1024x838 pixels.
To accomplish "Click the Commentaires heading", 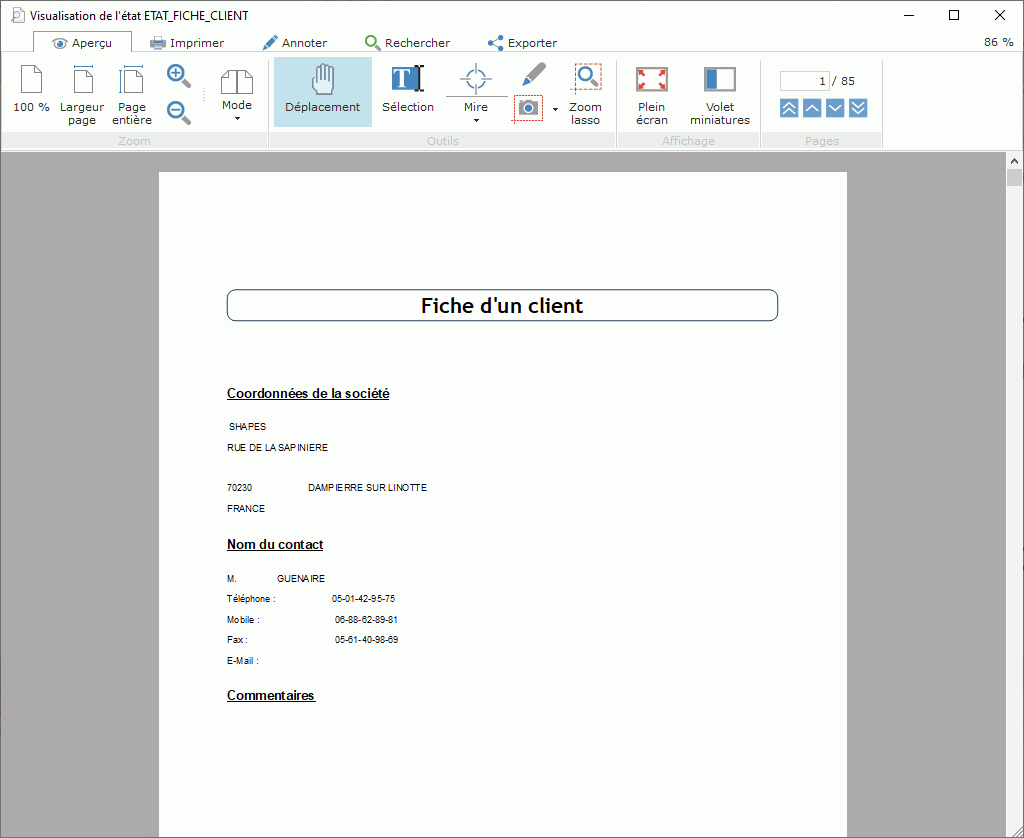I will 271,695.
